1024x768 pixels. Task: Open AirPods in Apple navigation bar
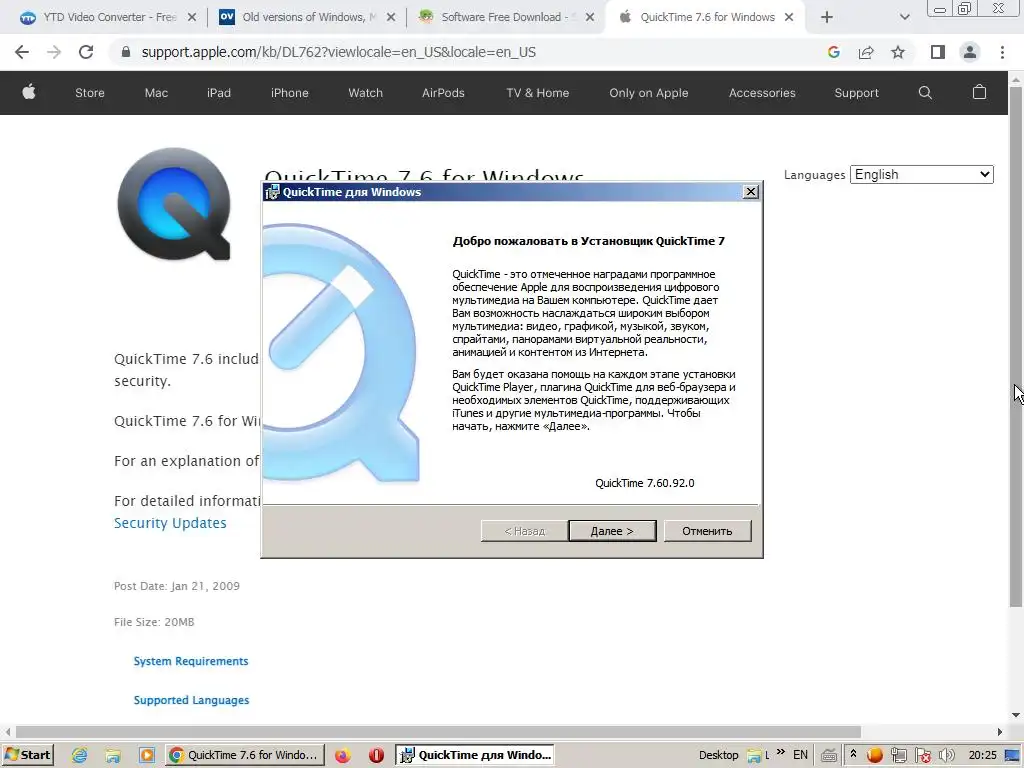click(x=443, y=93)
